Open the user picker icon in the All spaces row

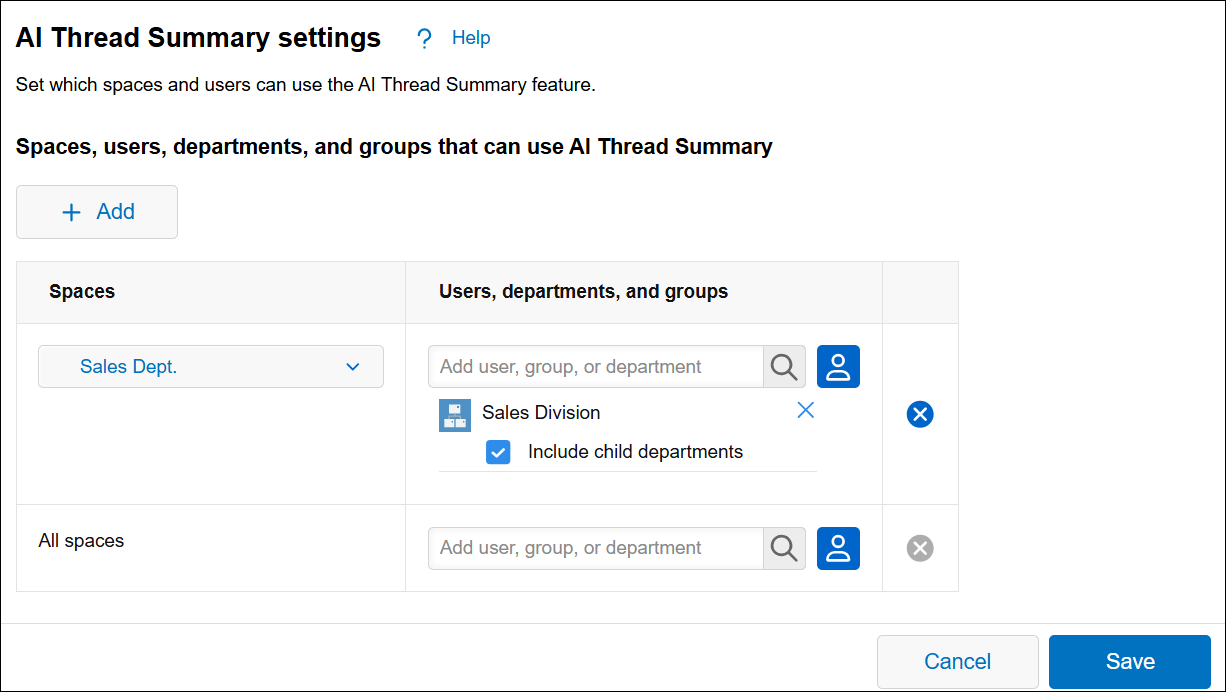(x=838, y=548)
